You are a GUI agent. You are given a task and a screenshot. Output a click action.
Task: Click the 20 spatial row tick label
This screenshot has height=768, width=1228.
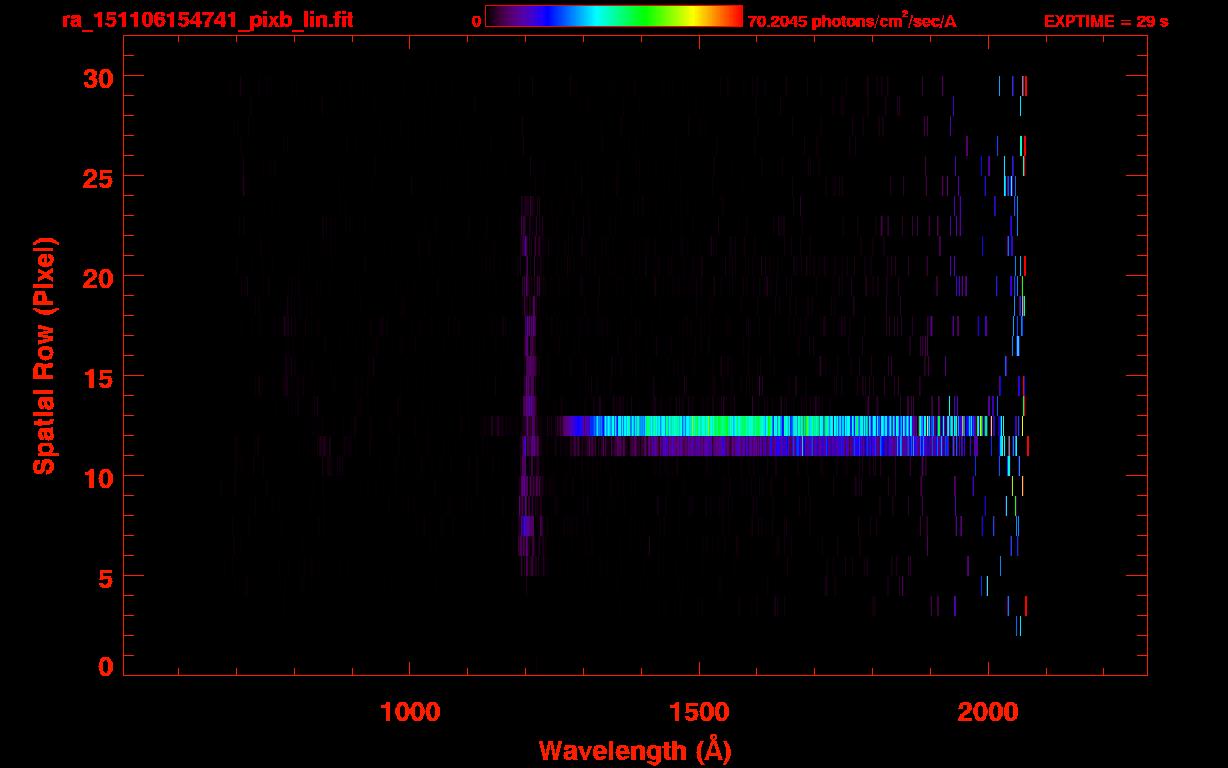pyautogui.click(x=99, y=276)
